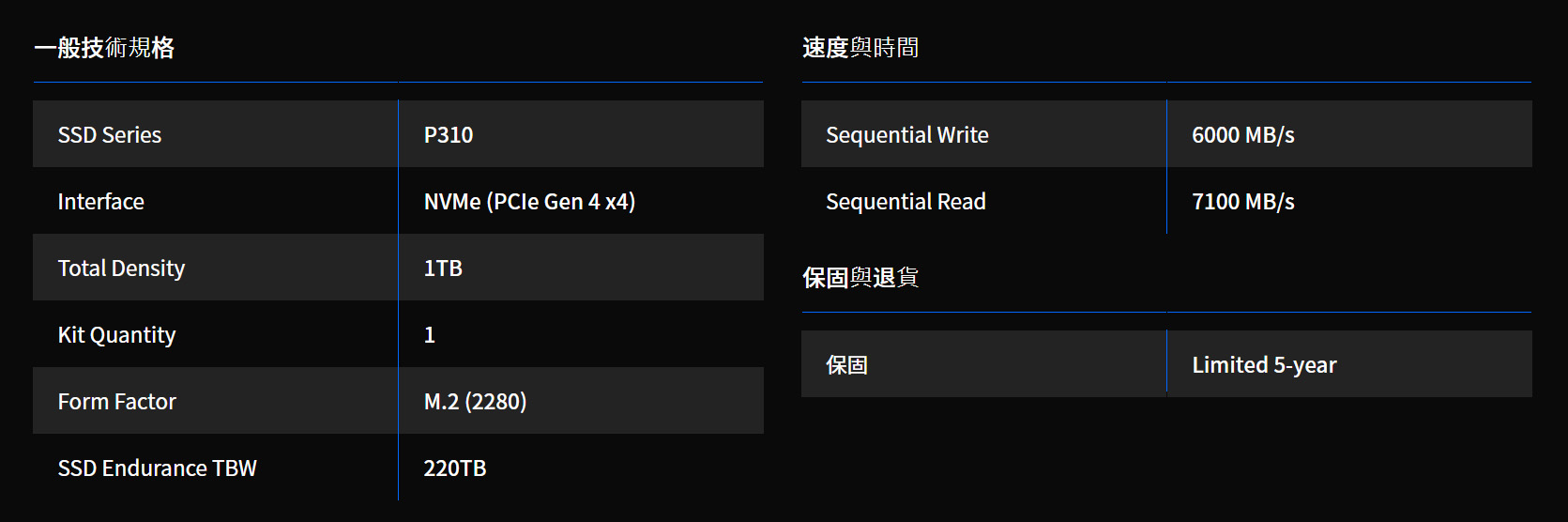Image resolution: width=1568 pixels, height=522 pixels.
Task: Click the Sequential Read label
Action: coord(906,202)
